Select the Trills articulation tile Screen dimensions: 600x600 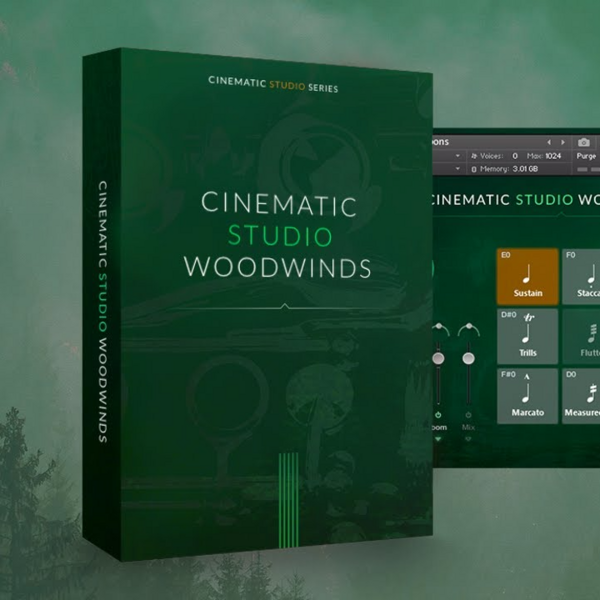(527, 336)
